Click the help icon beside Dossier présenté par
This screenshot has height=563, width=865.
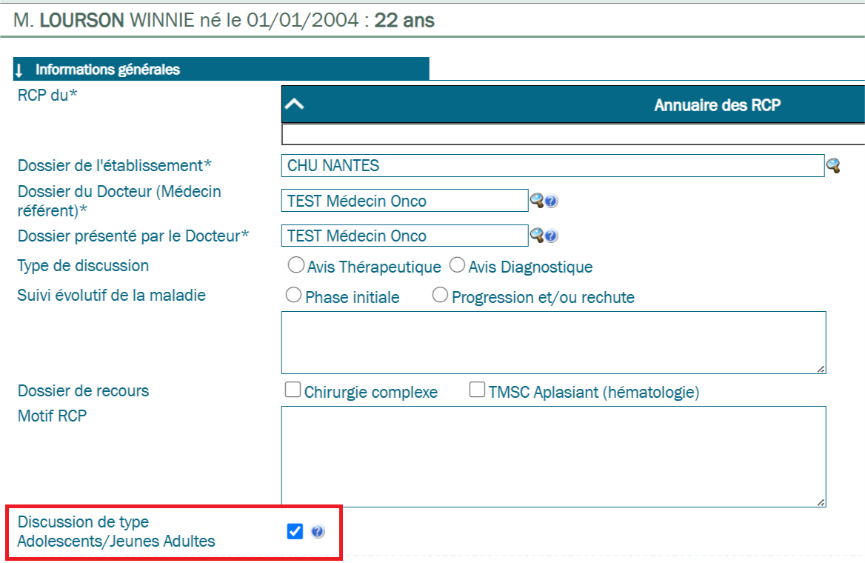tap(551, 237)
